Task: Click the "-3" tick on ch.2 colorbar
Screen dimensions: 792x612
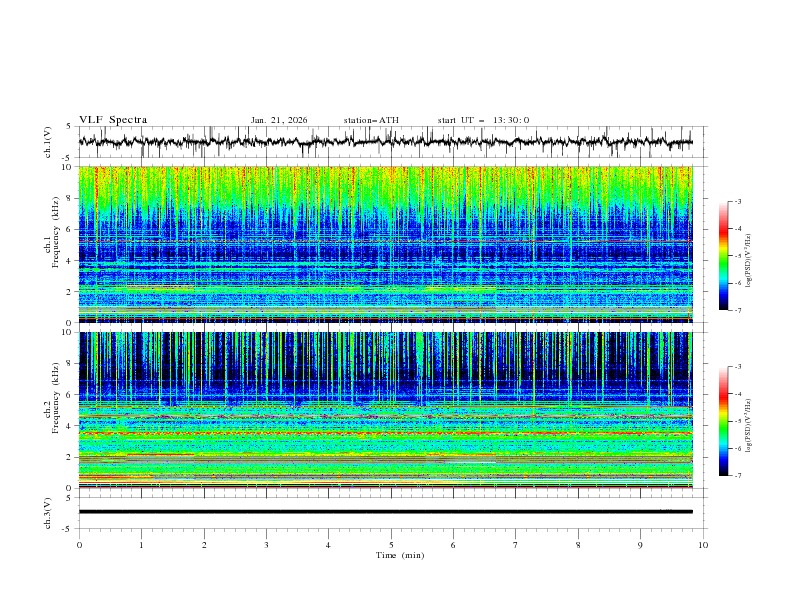Action: (738, 367)
